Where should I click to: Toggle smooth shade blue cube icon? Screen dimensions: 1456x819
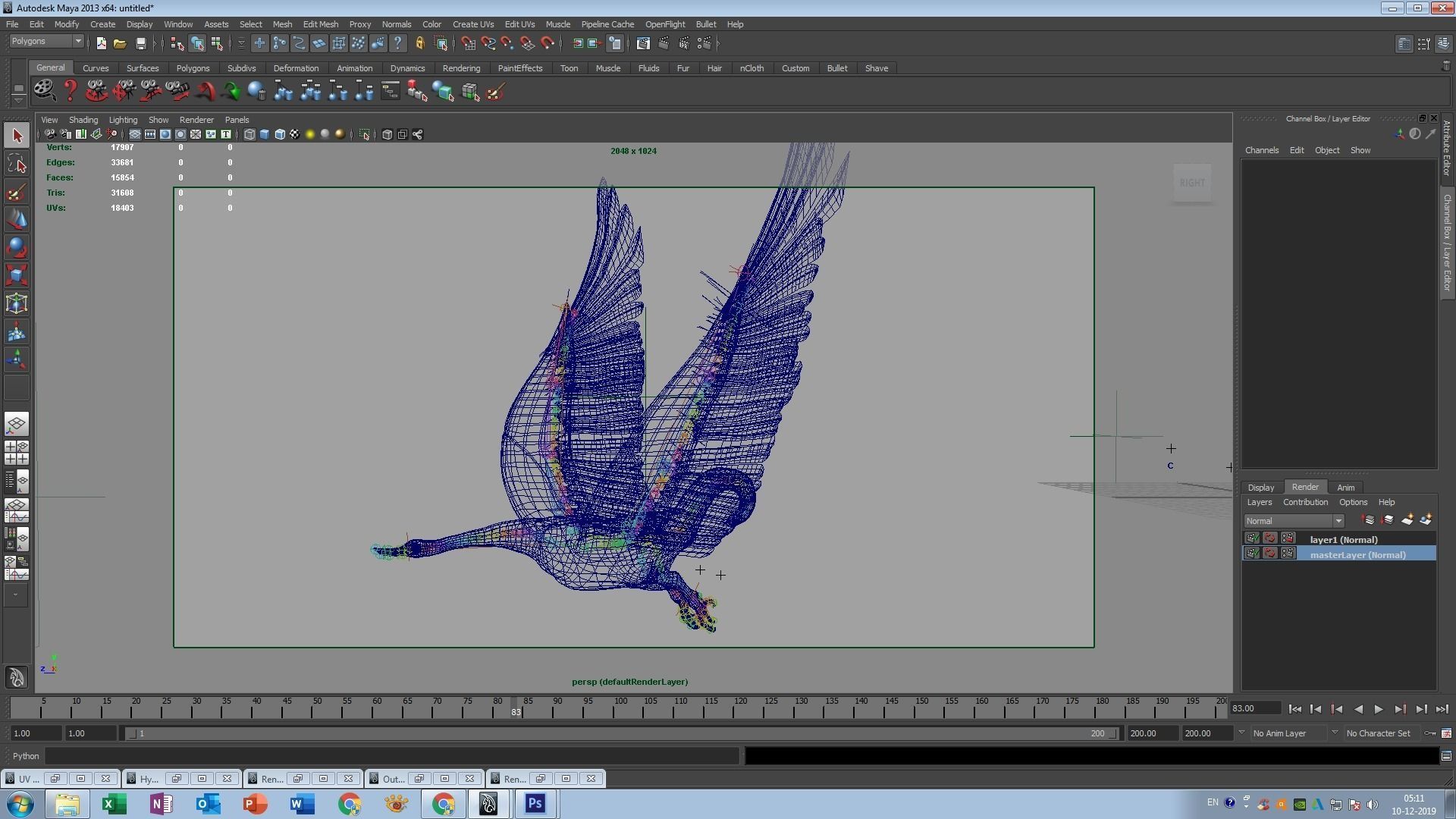(x=265, y=135)
